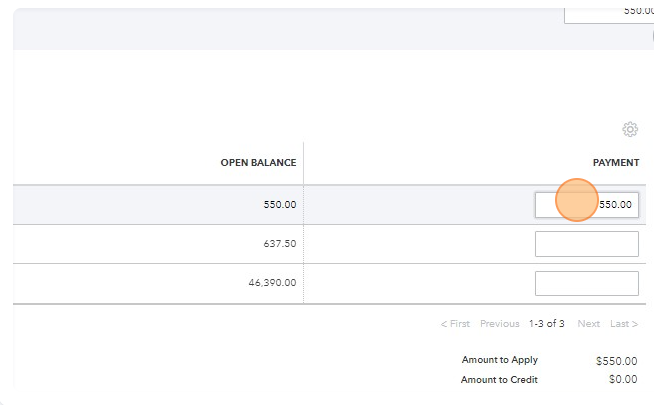Click the Previous page link
654x405 pixels.
[x=499, y=324]
